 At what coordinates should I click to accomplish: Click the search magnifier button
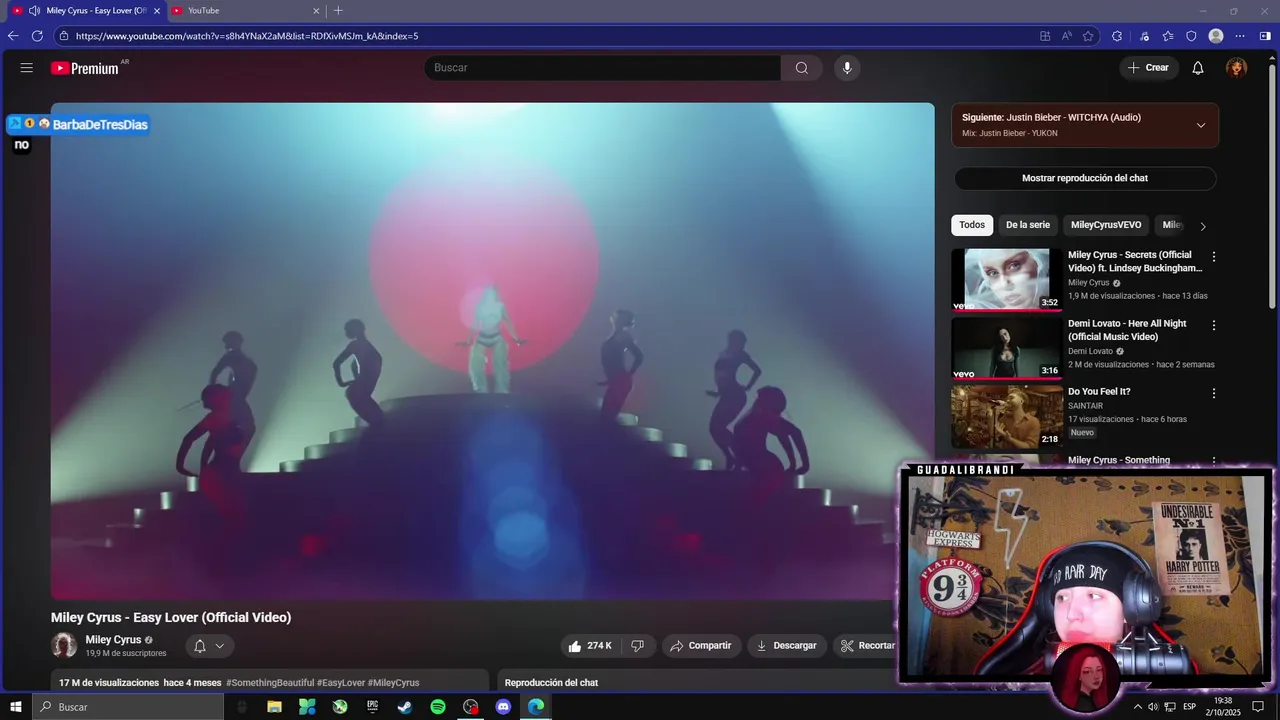802,68
